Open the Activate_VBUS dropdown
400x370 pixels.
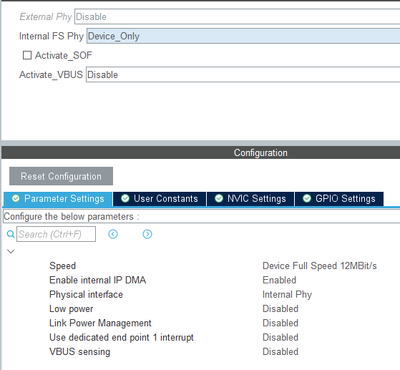tap(243, 74)
